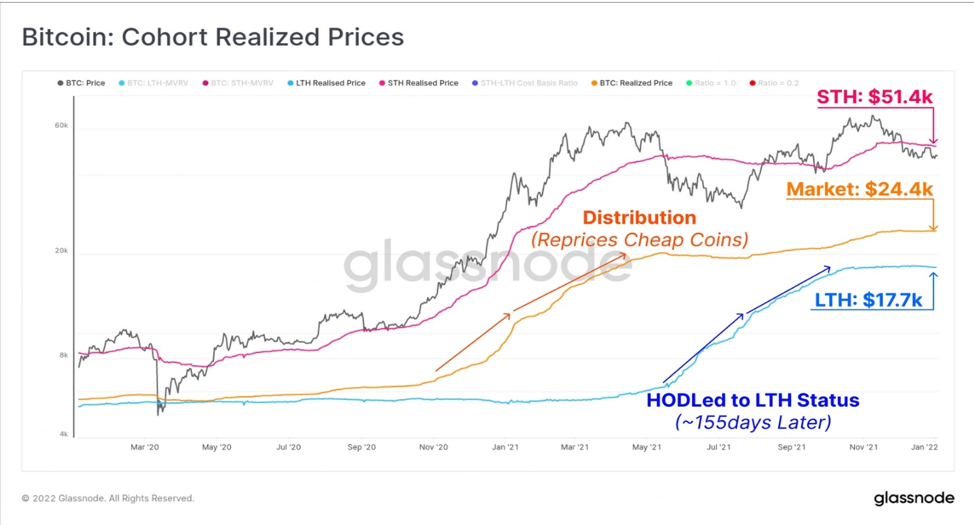Enable the Ratio = 0.2 legend entry
Viewport: 974px width, 525px height.
tap(774, 83)
